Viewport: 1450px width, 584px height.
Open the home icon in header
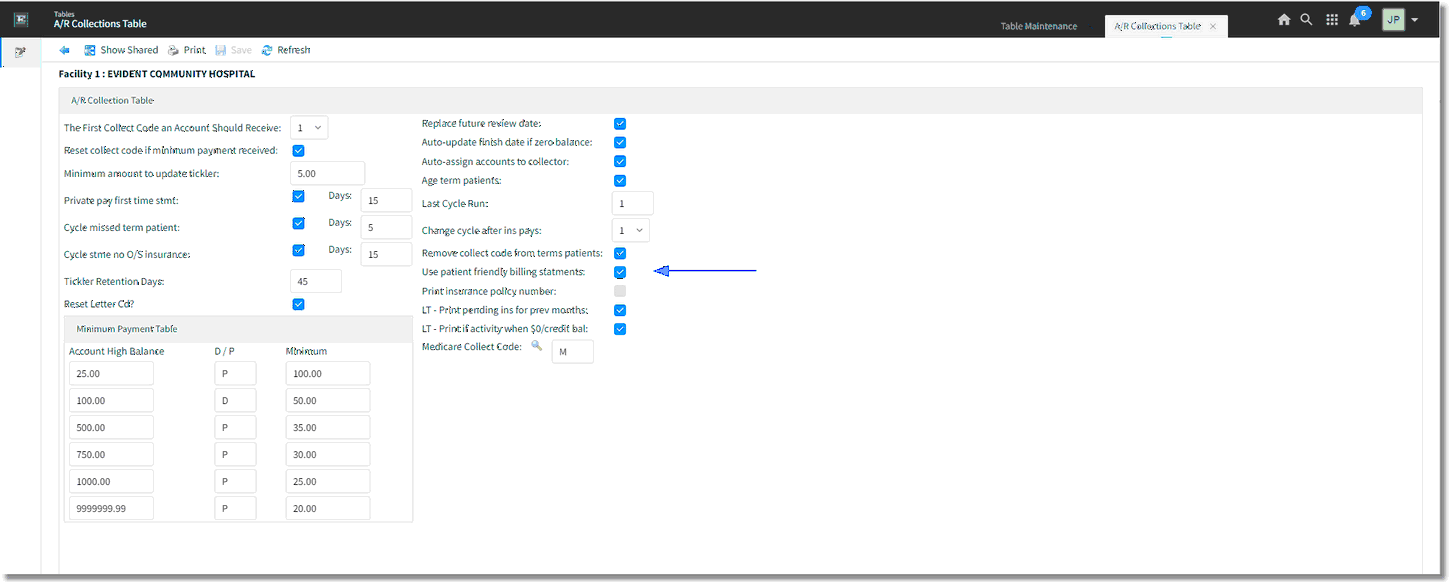[x=1284, y=19]
